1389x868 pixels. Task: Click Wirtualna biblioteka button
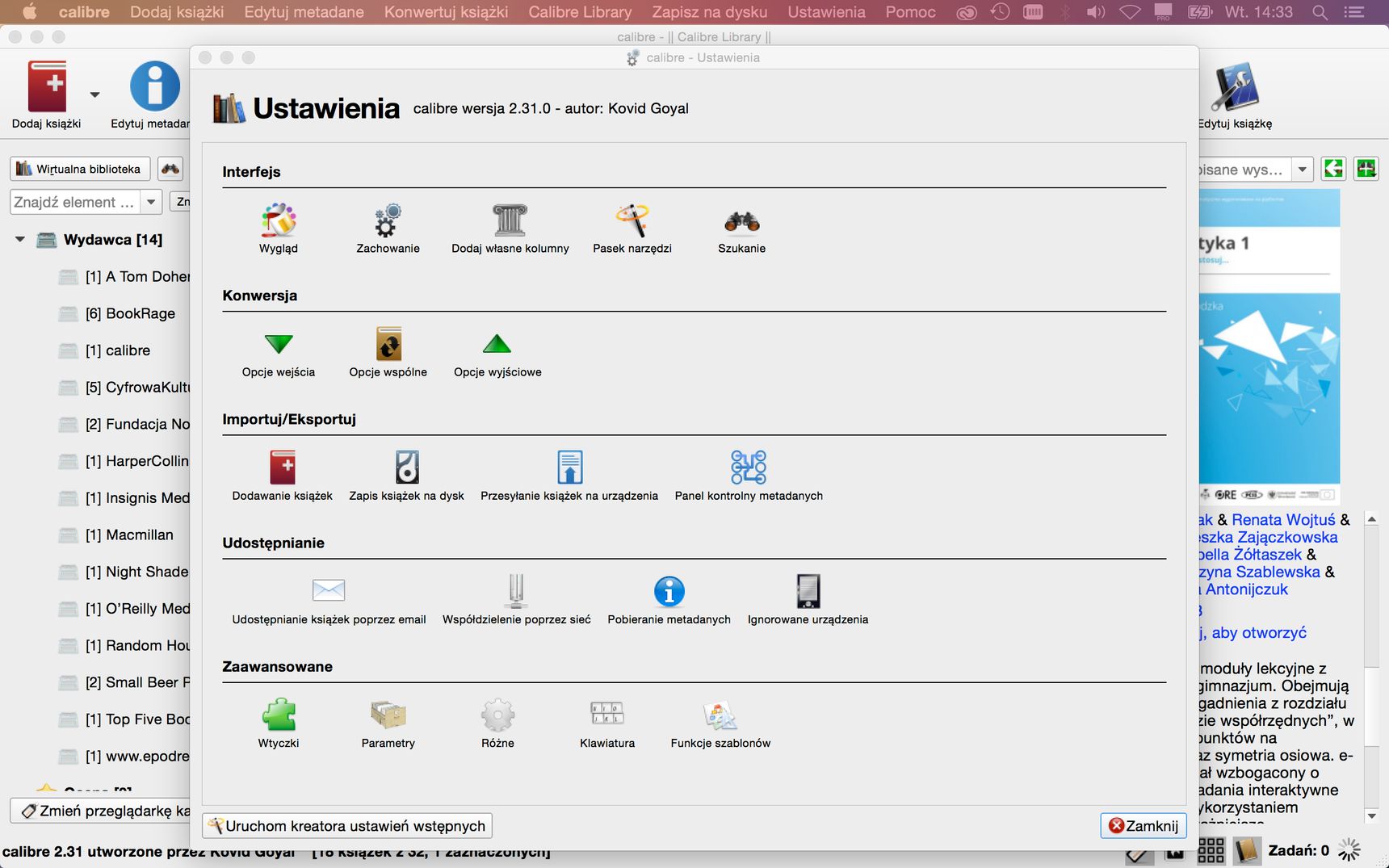point(80,169)
